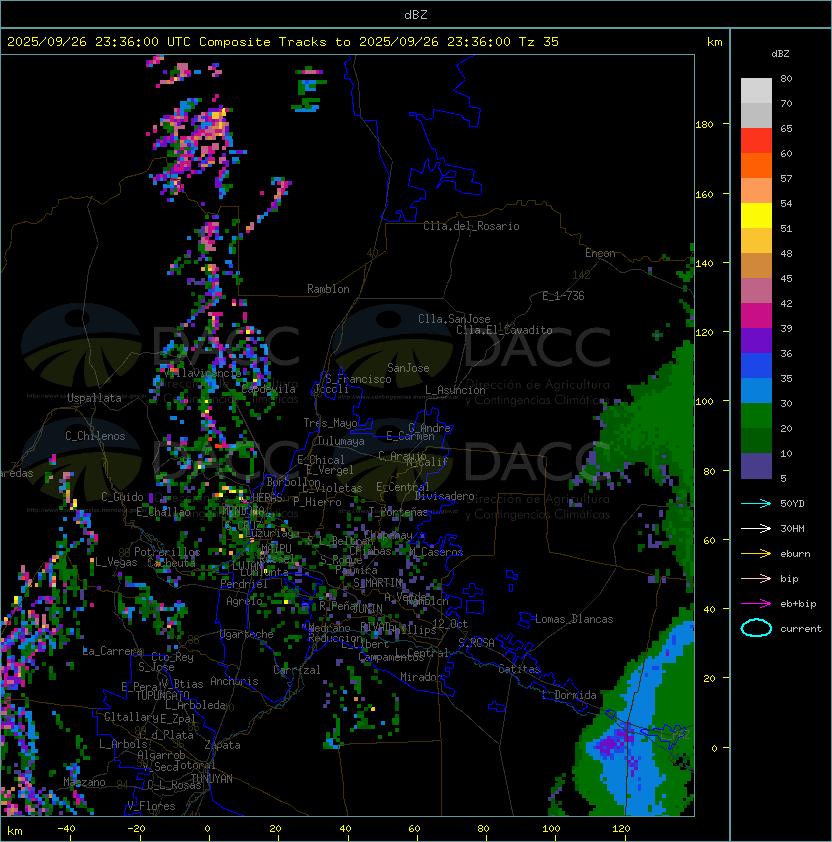Click the 'La_Carrera' map label
832x842 pixels.
(112, 651)
